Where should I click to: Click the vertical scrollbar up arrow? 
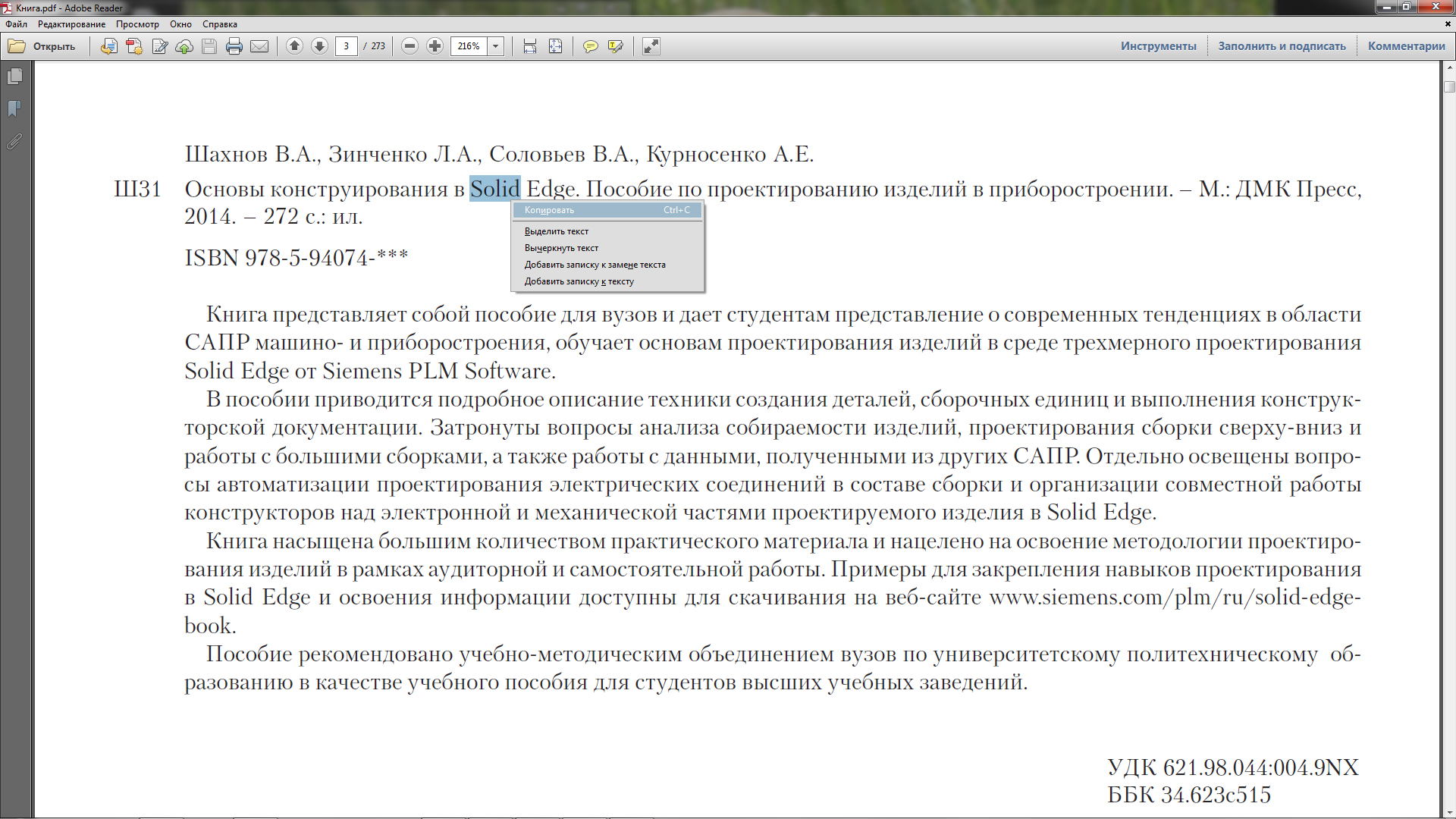pos(1449,67)
